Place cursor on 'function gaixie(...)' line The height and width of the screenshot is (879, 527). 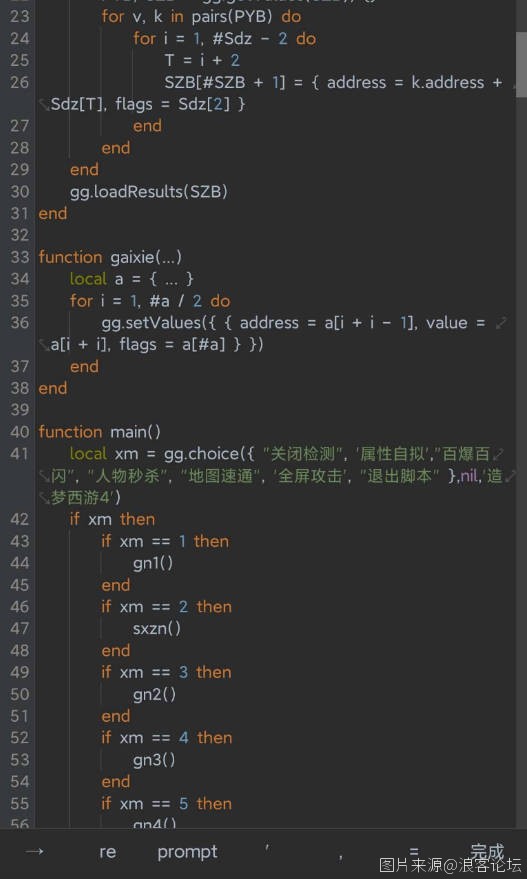110,257
